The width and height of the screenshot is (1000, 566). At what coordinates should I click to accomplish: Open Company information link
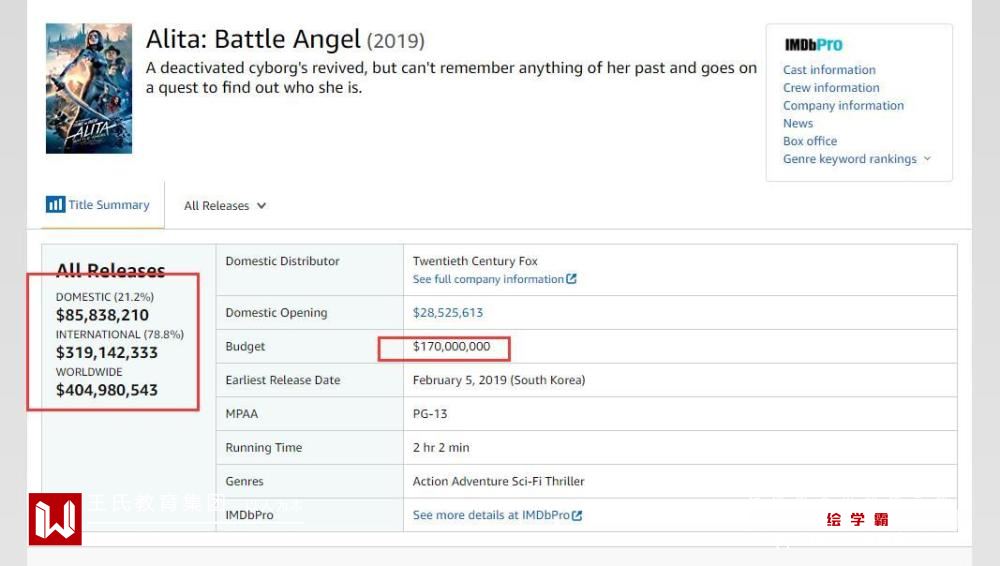[843, 106]
